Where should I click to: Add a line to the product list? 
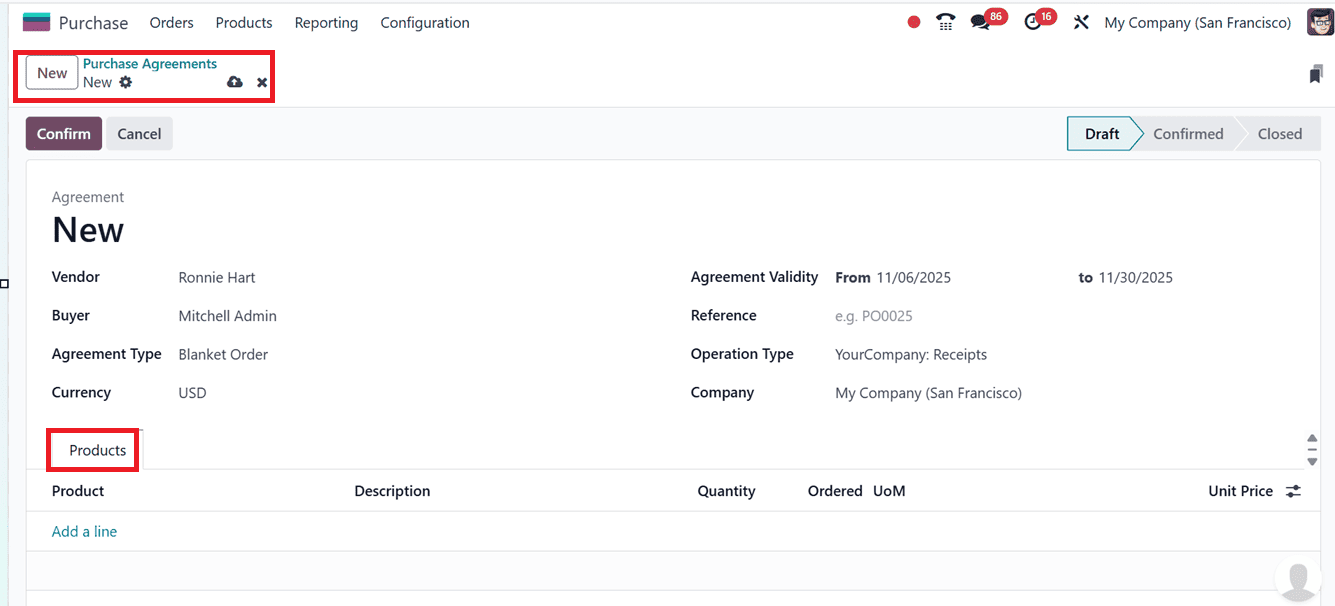coord(83,531)
